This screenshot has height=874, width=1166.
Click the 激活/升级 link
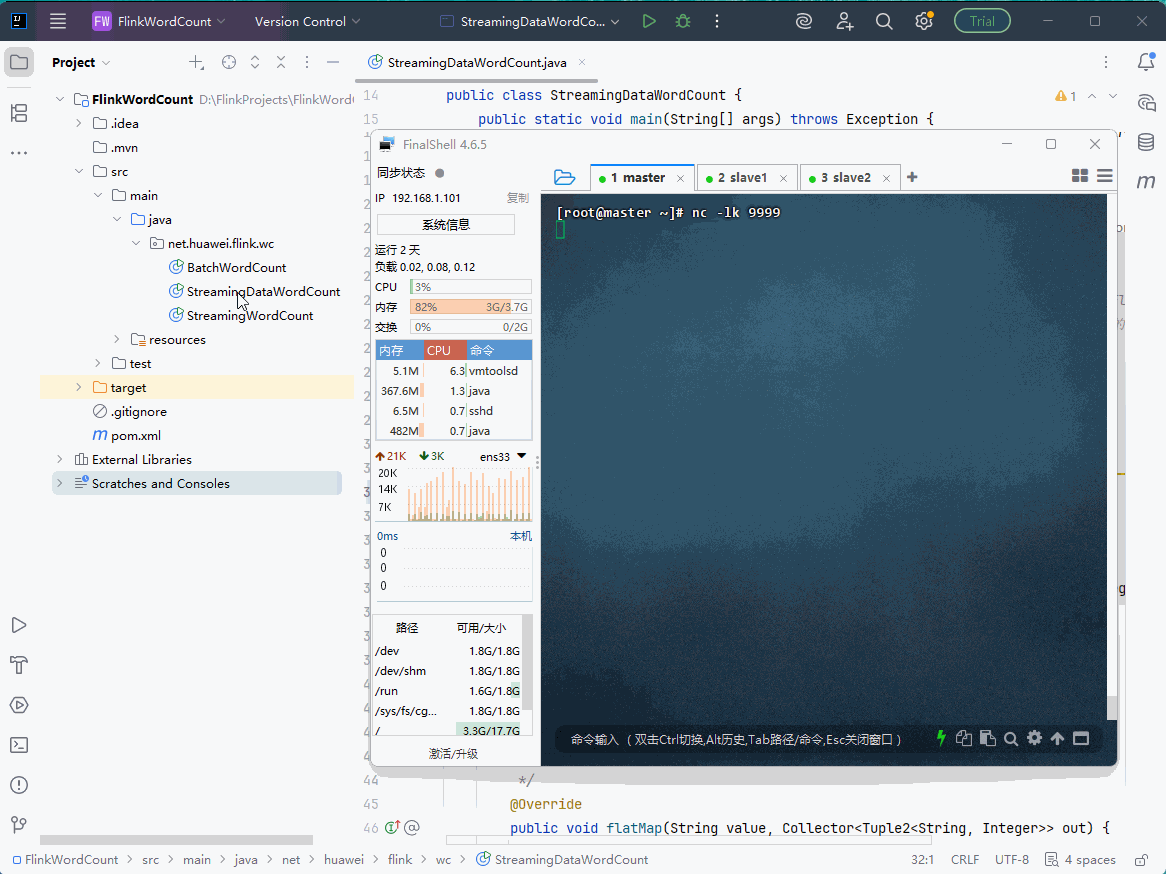pyautogui.click(x=454, y=753)
